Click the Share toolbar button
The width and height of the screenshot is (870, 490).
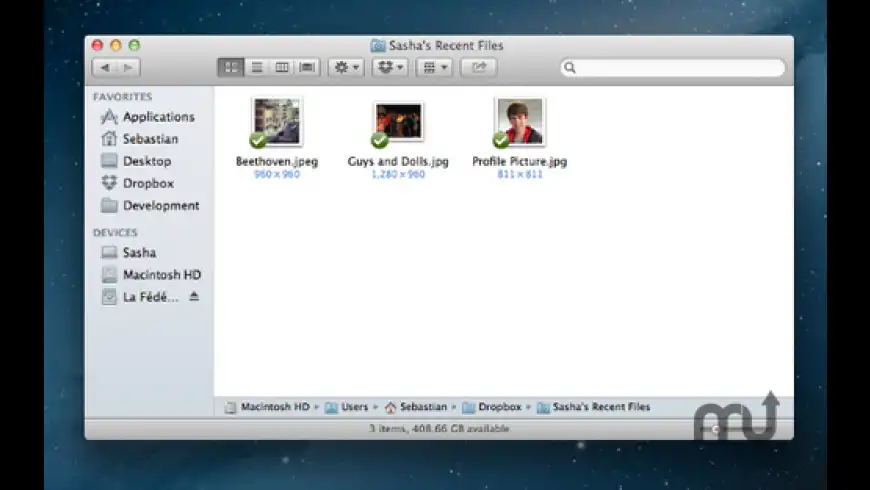click(479, 67)
